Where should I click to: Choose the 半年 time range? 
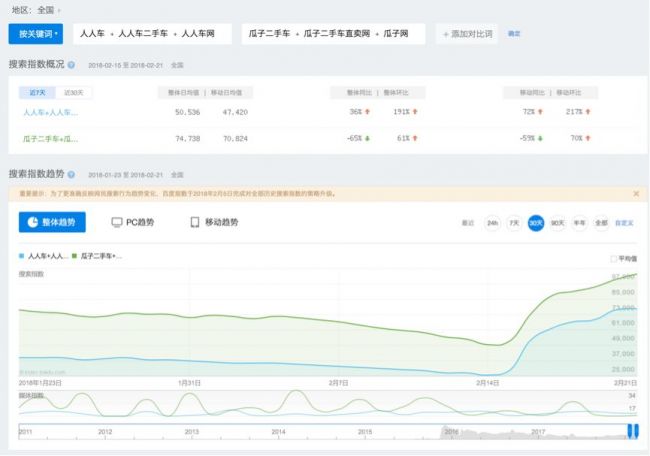(x=579, y=223)
